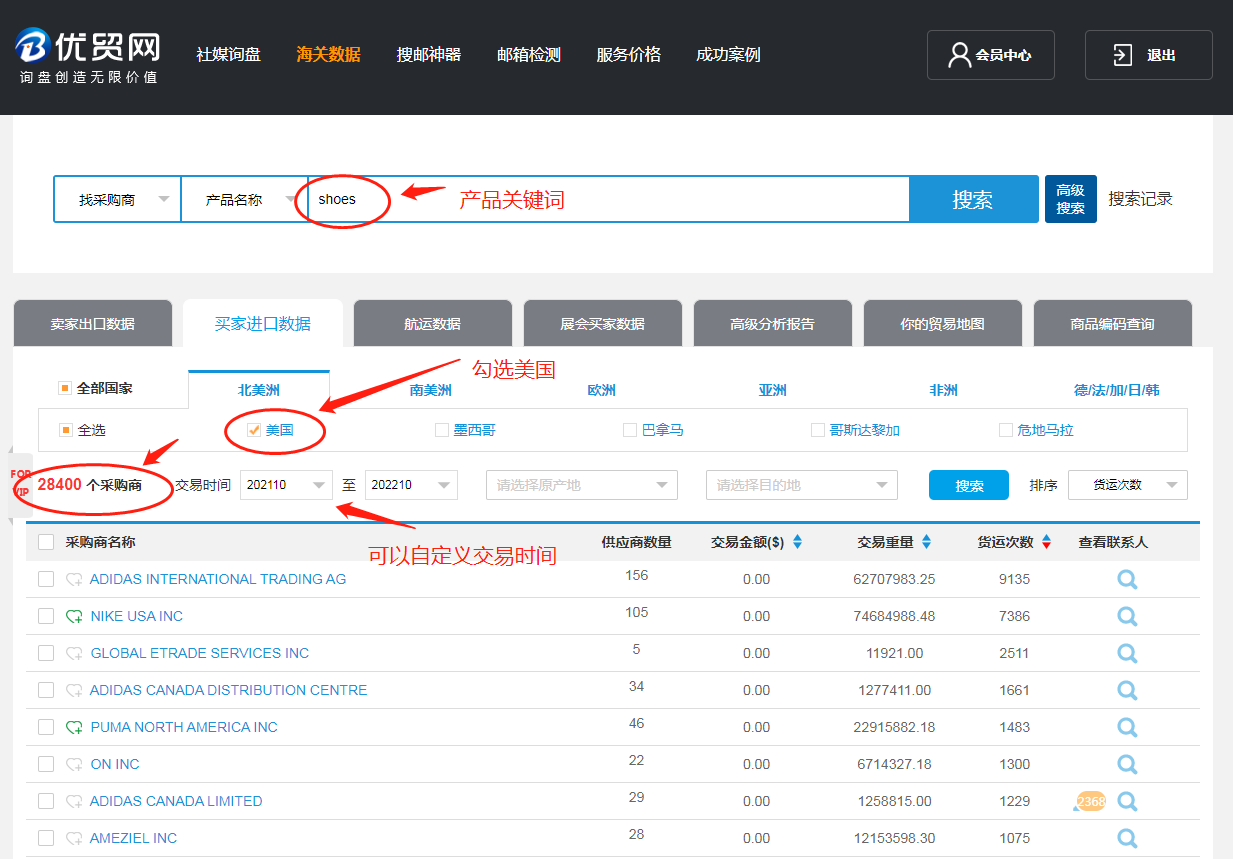Tick the checkbox for GLOBAL ETRADE SERVICES INC

46,653
